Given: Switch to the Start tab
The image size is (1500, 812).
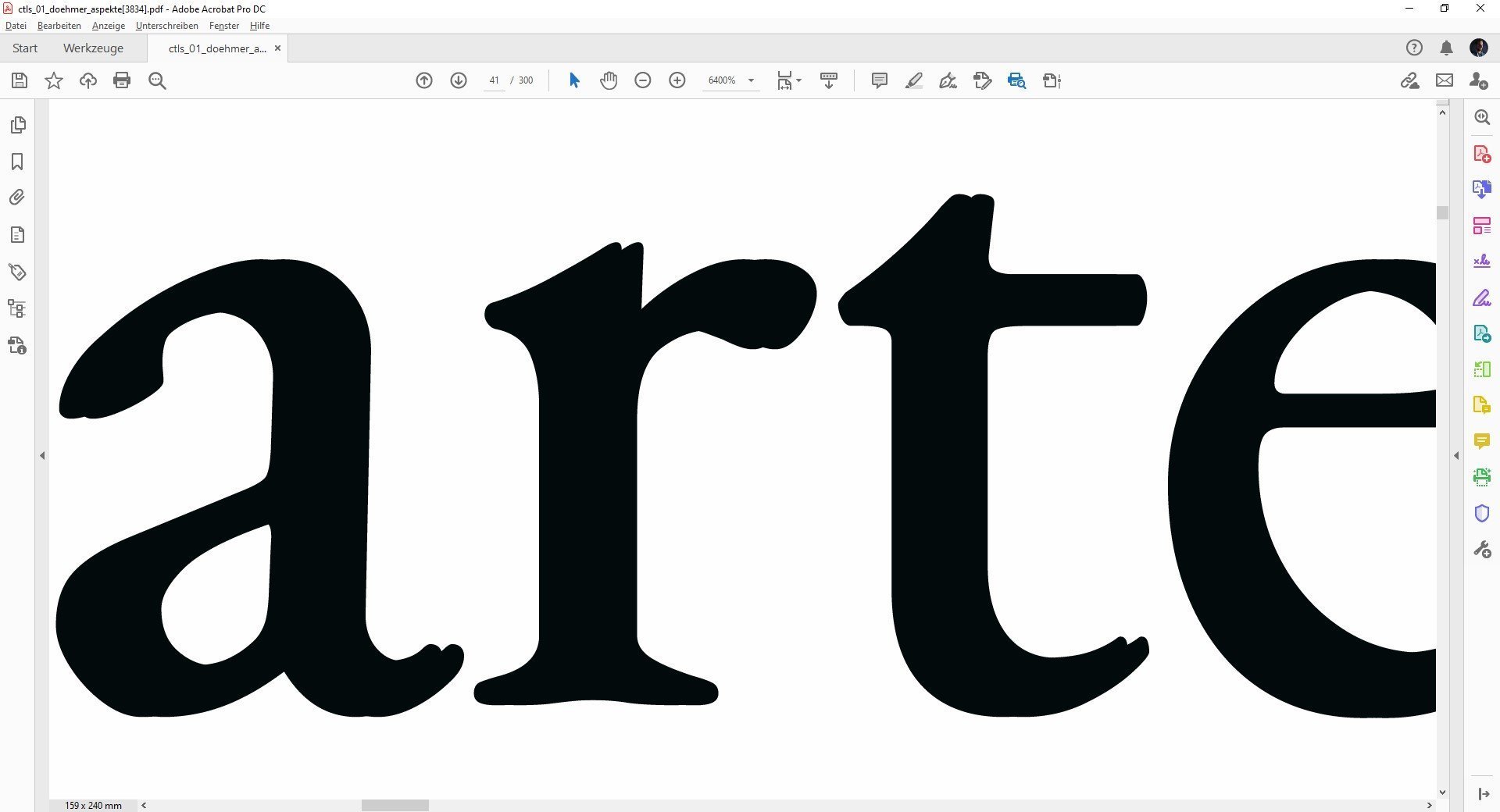Looking at the screenshot, I should coord(25,48).
